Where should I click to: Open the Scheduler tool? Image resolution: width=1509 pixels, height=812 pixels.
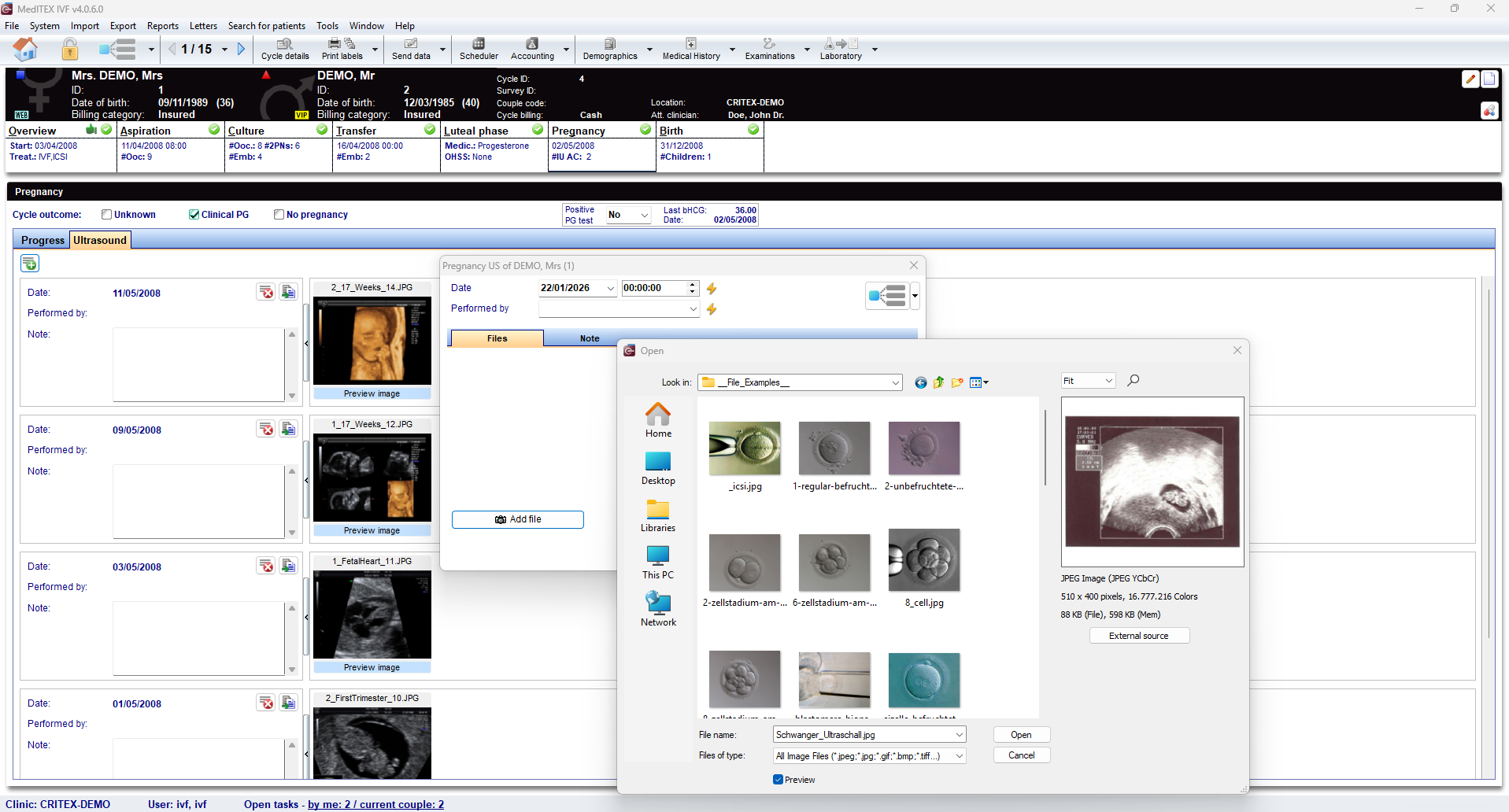click(x=479, y=49)
